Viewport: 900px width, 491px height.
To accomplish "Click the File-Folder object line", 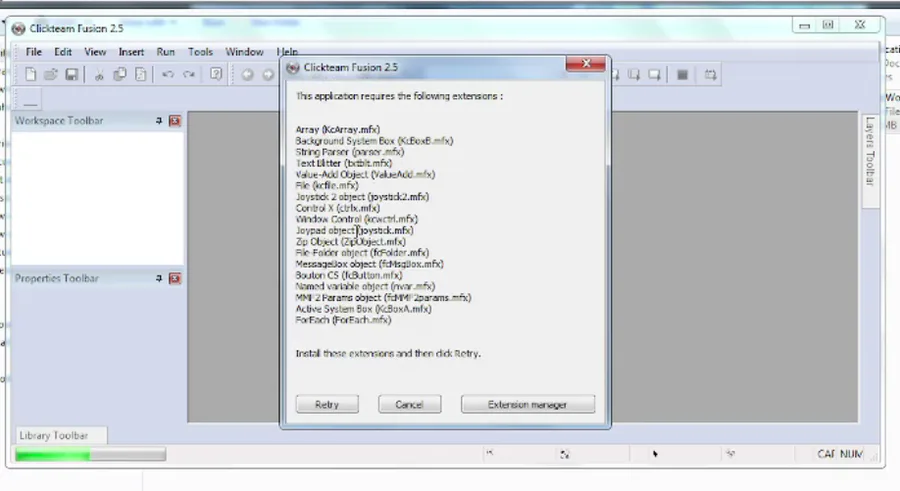I will click(362, 253).
